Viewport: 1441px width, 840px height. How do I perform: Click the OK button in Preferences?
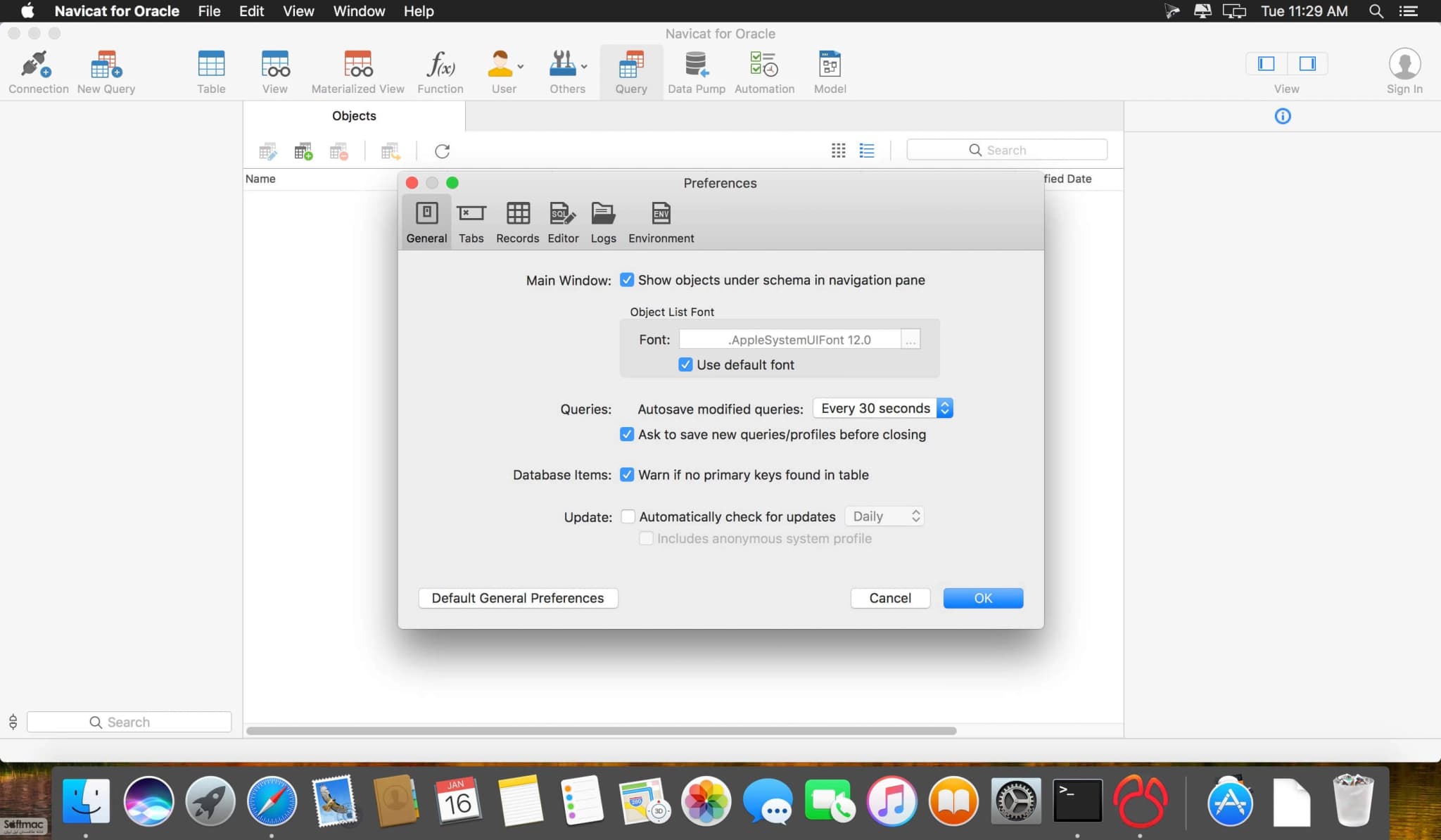point(983,598)
